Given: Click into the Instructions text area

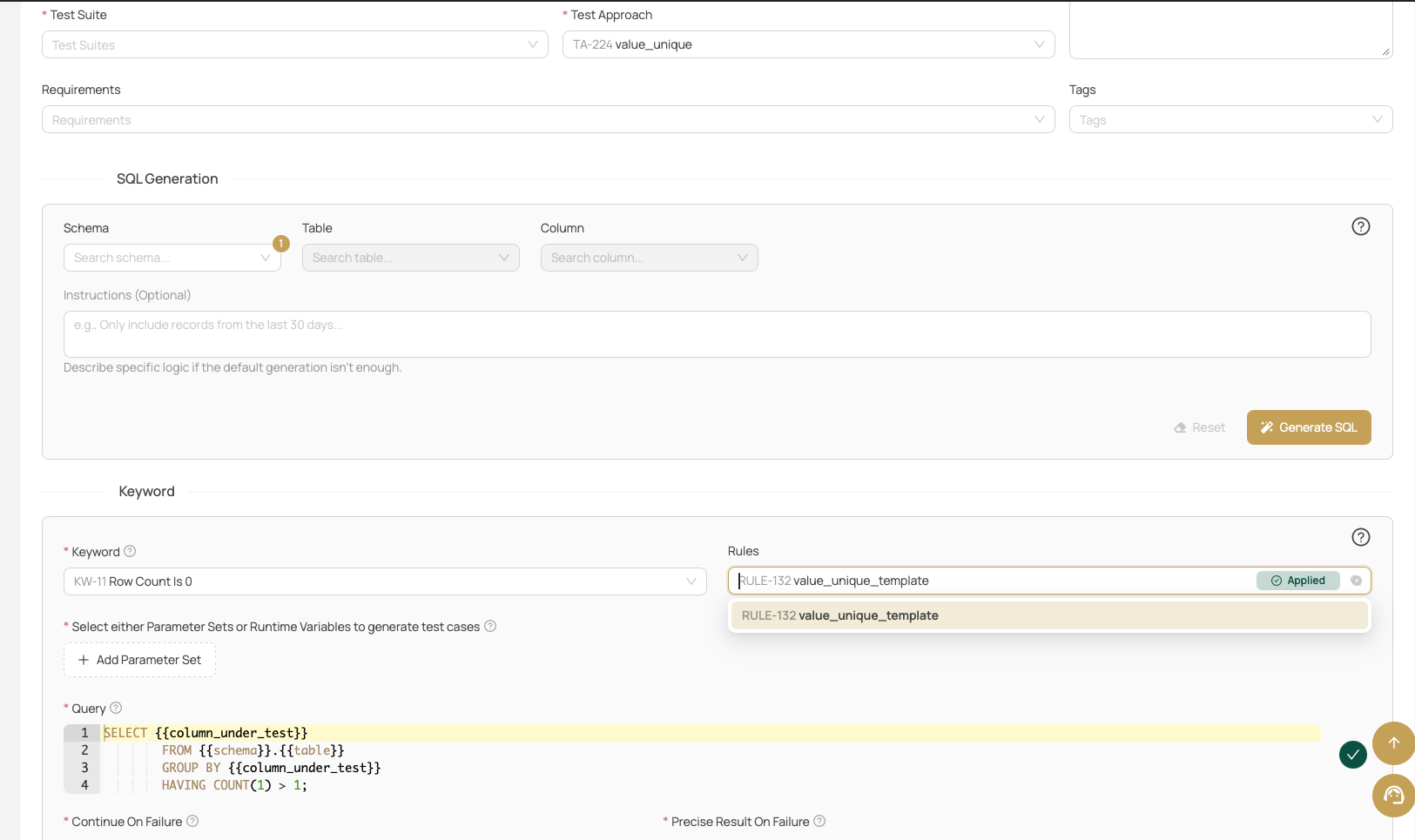Looking at the screenshot, I should pos(717,334).
